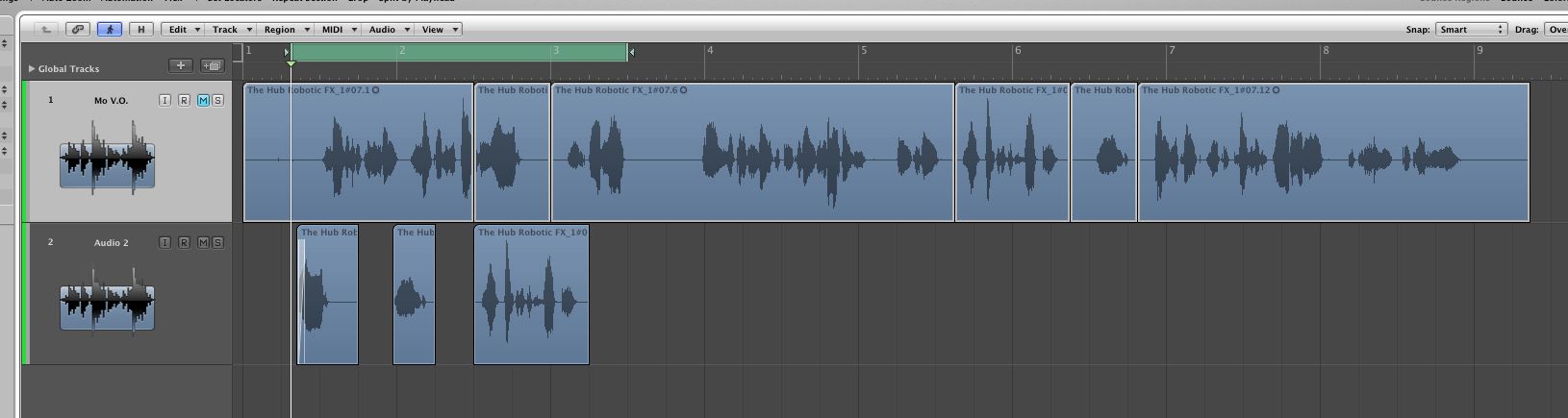Click the Mo V.O. track waveform icon
1568x418 pixels.
tap(107, 156)
